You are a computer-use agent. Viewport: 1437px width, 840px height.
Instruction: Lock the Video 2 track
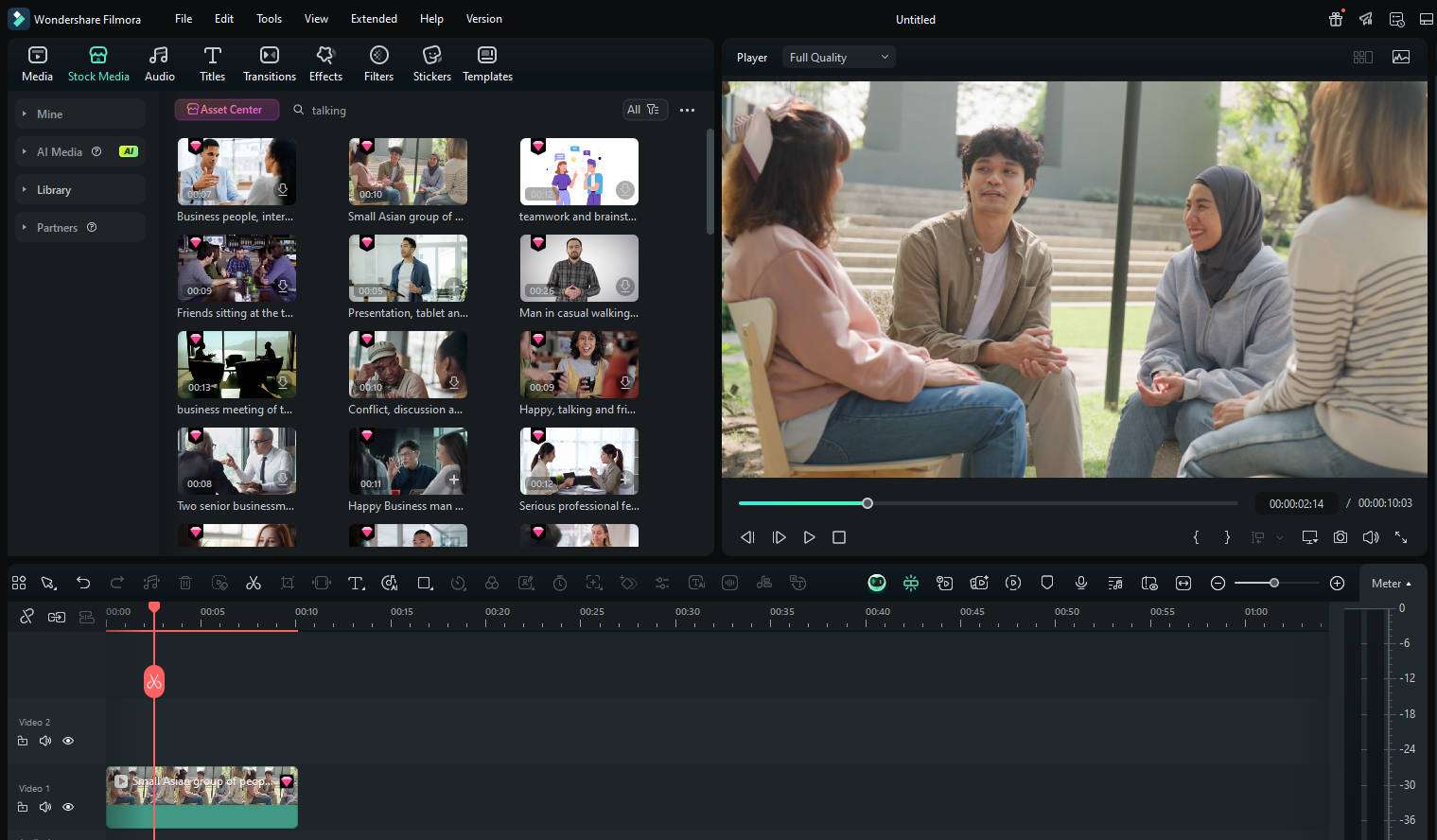23,741
